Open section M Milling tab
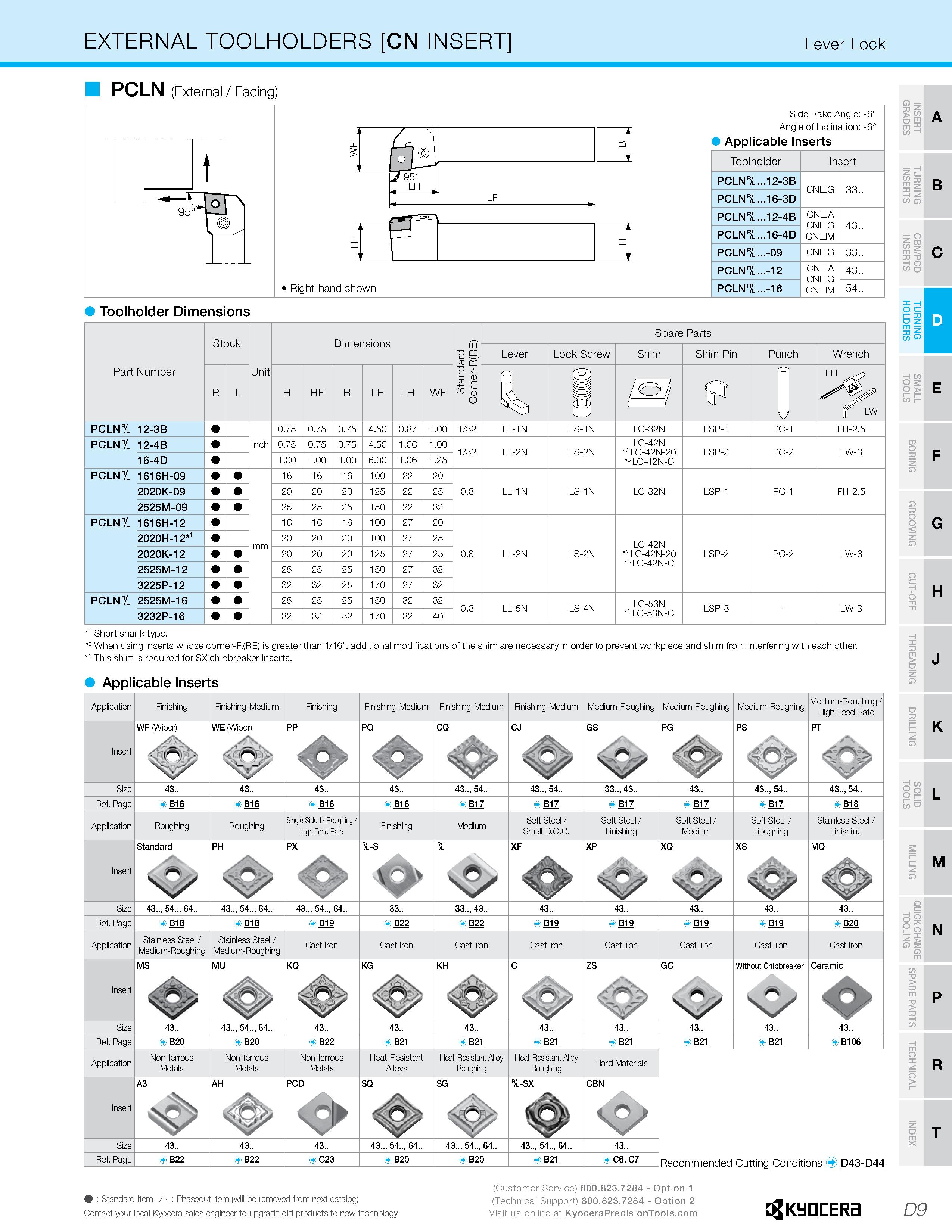The width and height of the screenshot is (952, 1232). (x=925, y=861)
